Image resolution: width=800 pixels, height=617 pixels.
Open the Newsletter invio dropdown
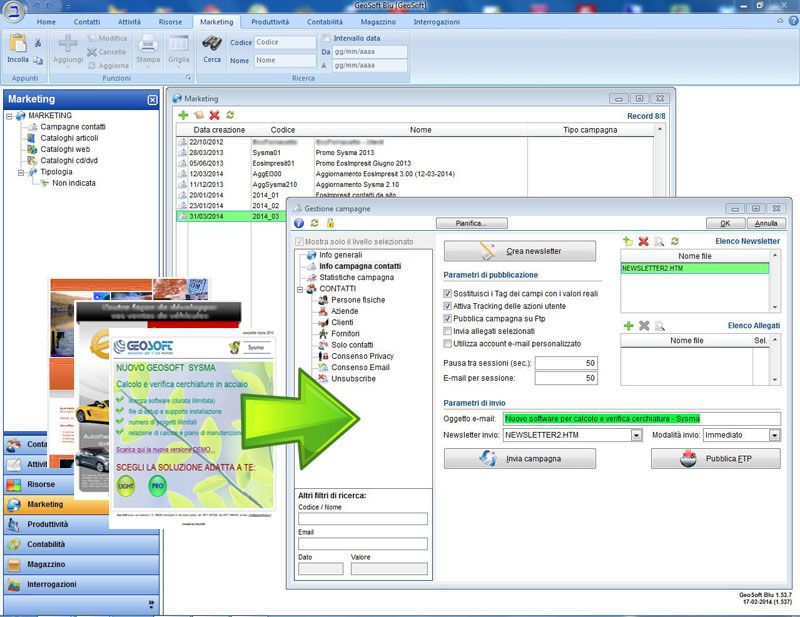point(636,436)
